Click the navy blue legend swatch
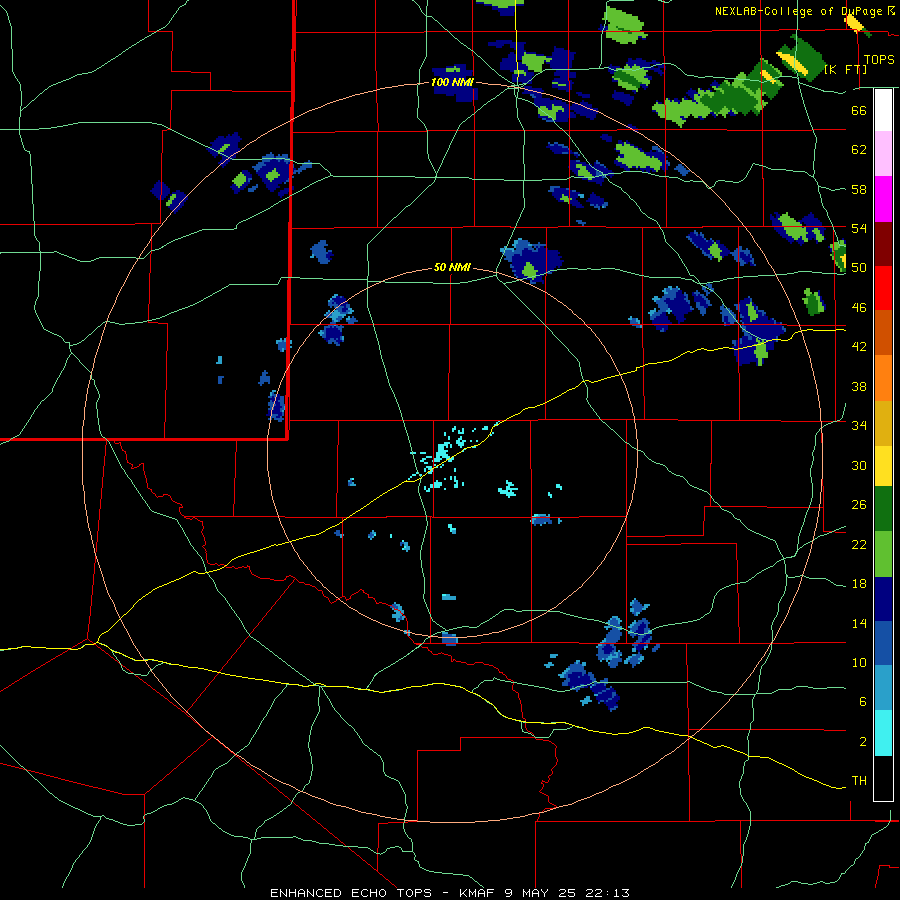Viewport: 900px width, 900px height. pos(883,599)
